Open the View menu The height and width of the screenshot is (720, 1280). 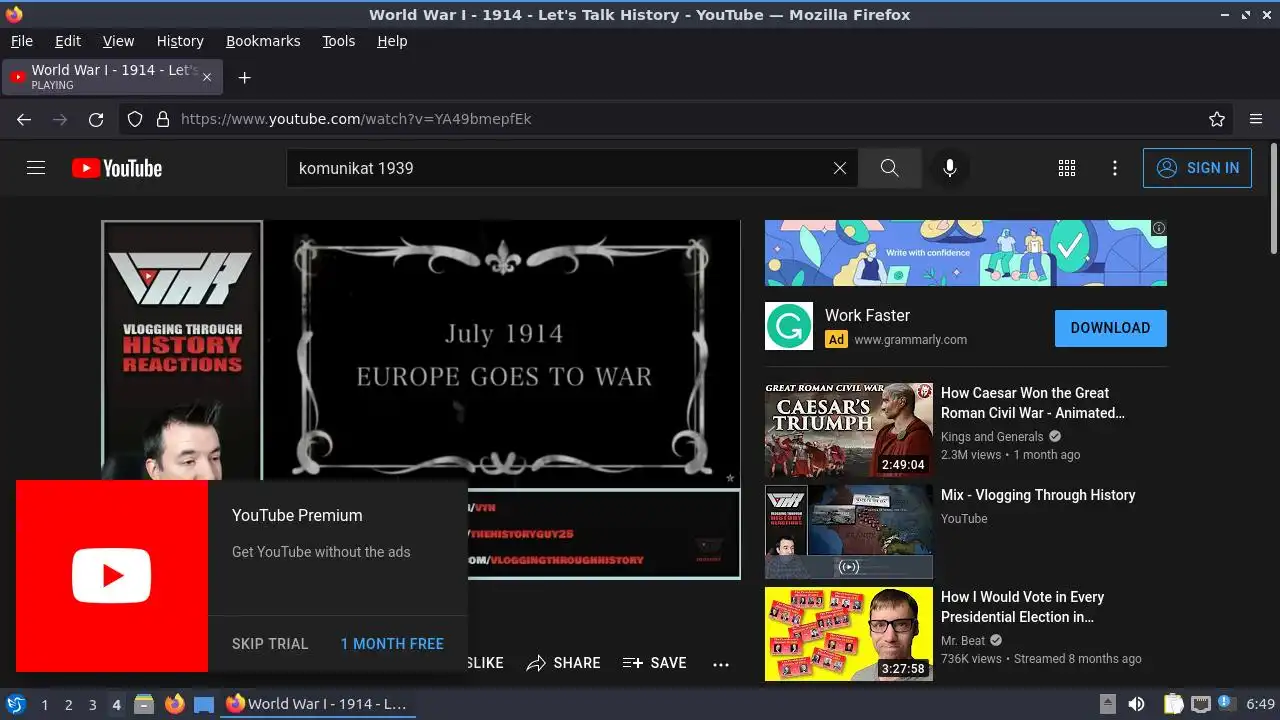coord(118,41)
